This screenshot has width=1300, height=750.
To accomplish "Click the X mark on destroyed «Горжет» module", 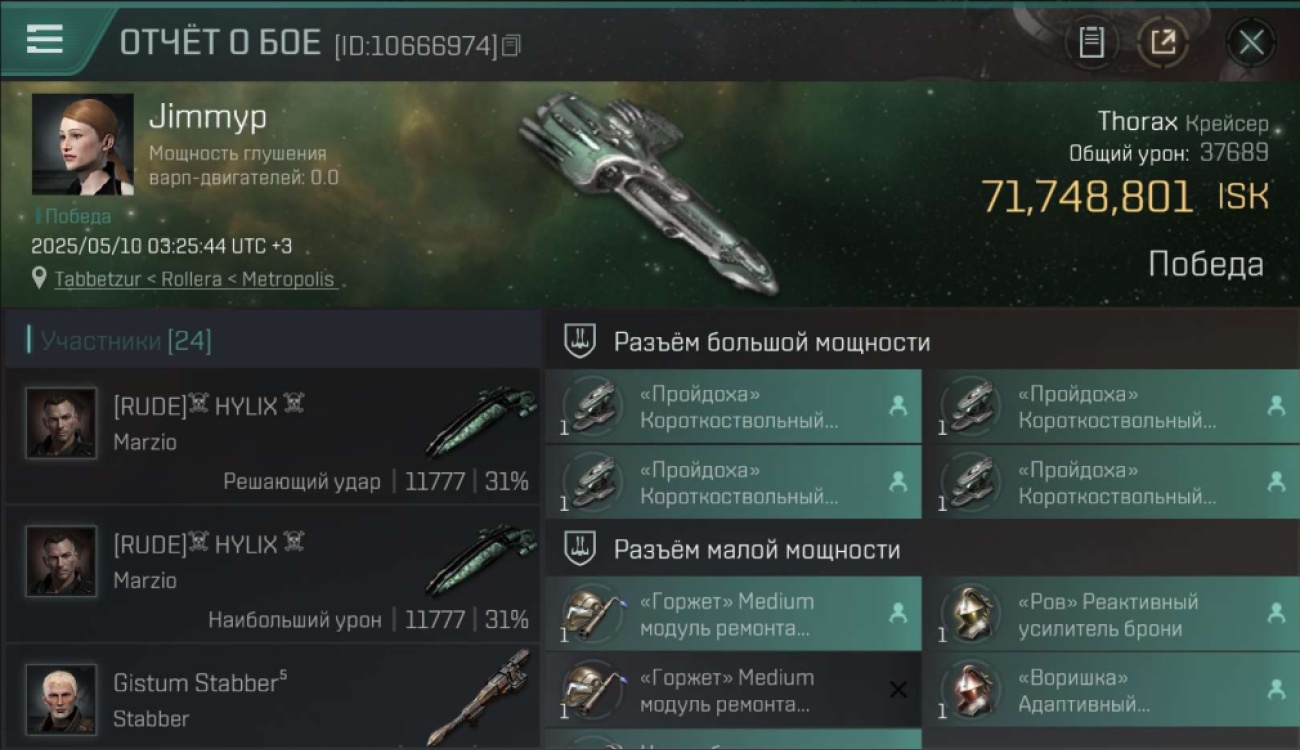I will [x=898, y=689].
